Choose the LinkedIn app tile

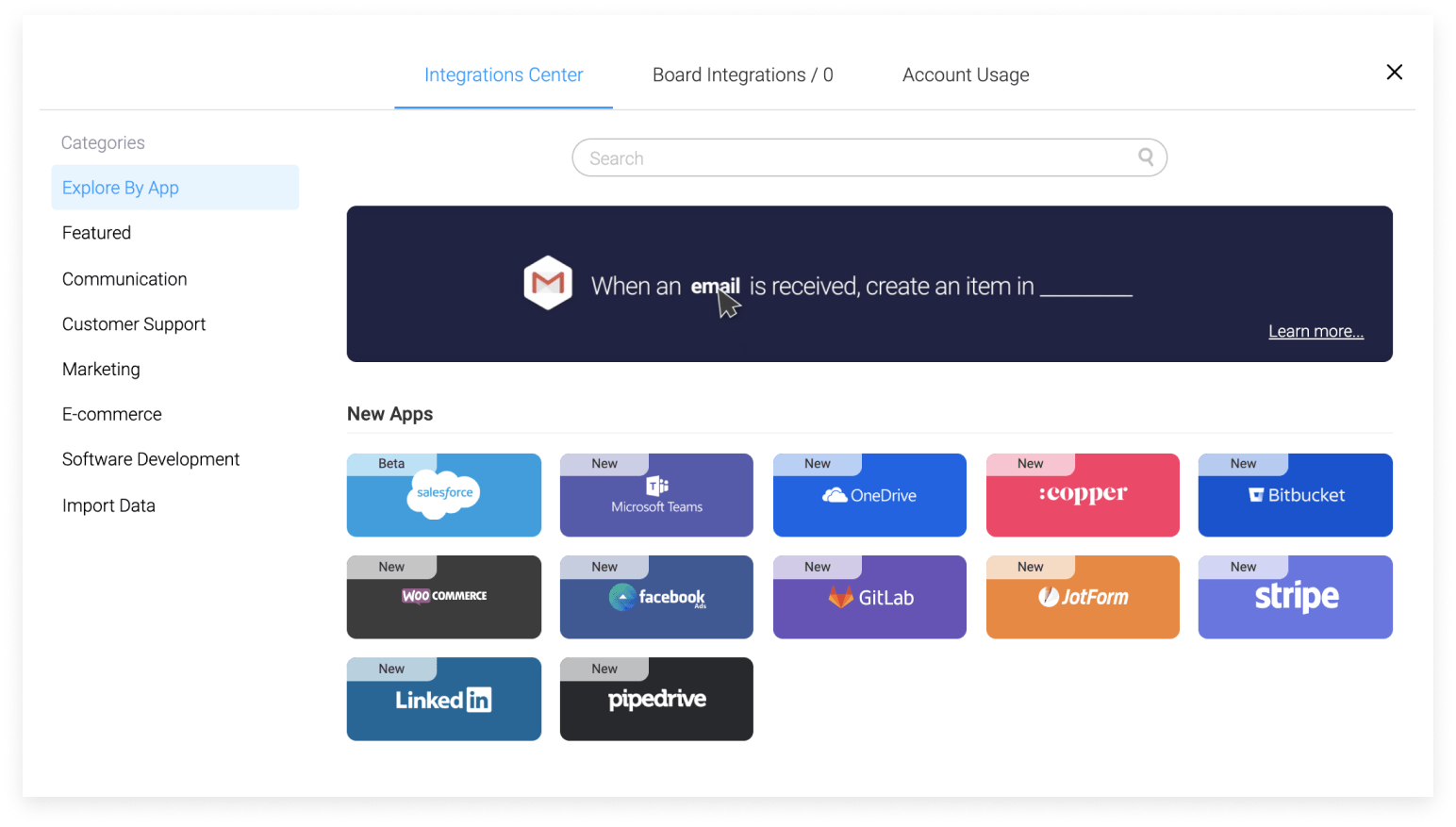point(444,699)
